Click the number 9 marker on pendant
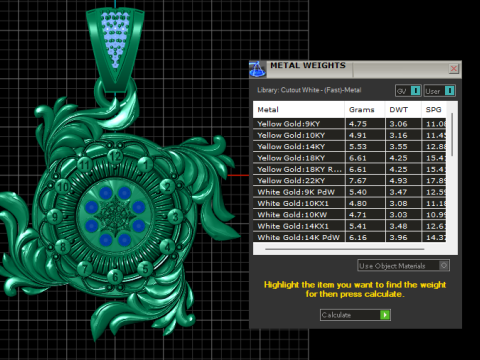 (x=55, y=217)
